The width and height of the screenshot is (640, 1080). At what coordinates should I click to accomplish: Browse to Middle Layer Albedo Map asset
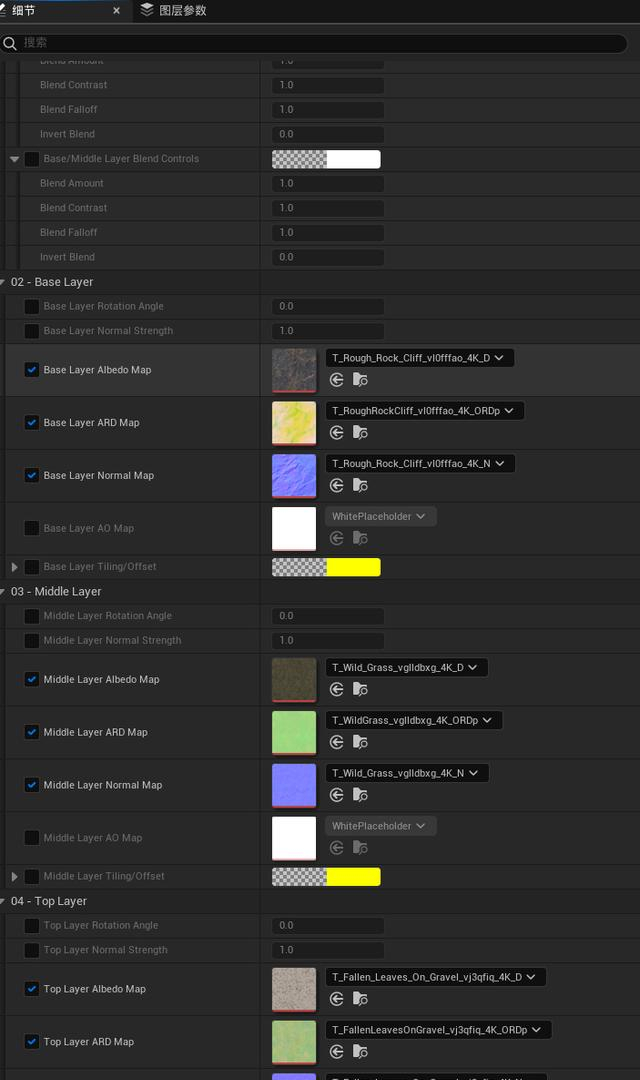point(360,689)
